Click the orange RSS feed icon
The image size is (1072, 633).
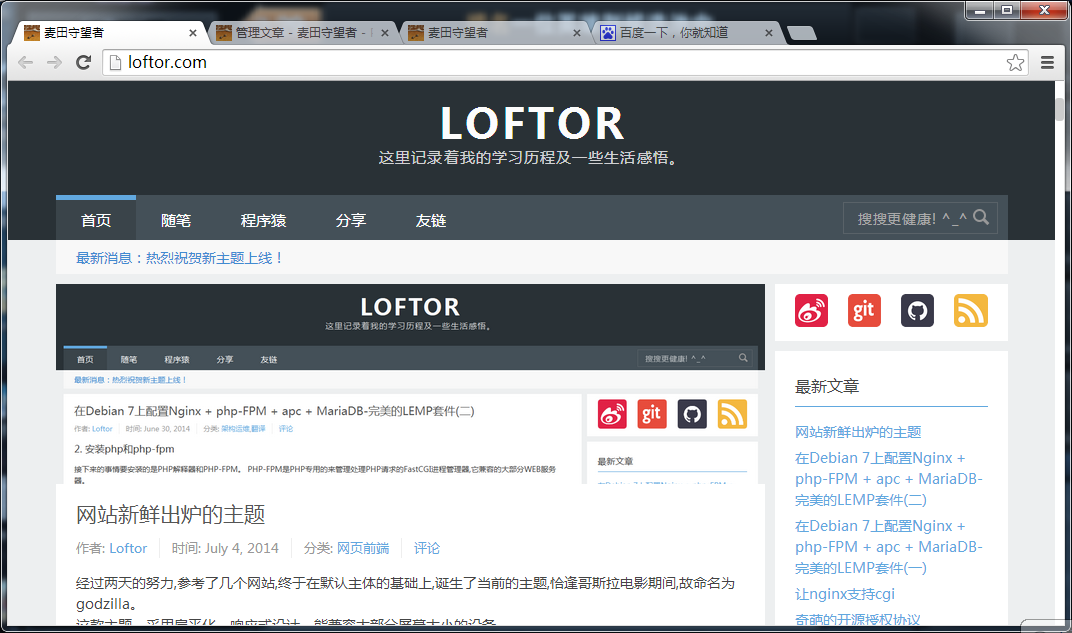pyautogui.click(x=970, y=310)
